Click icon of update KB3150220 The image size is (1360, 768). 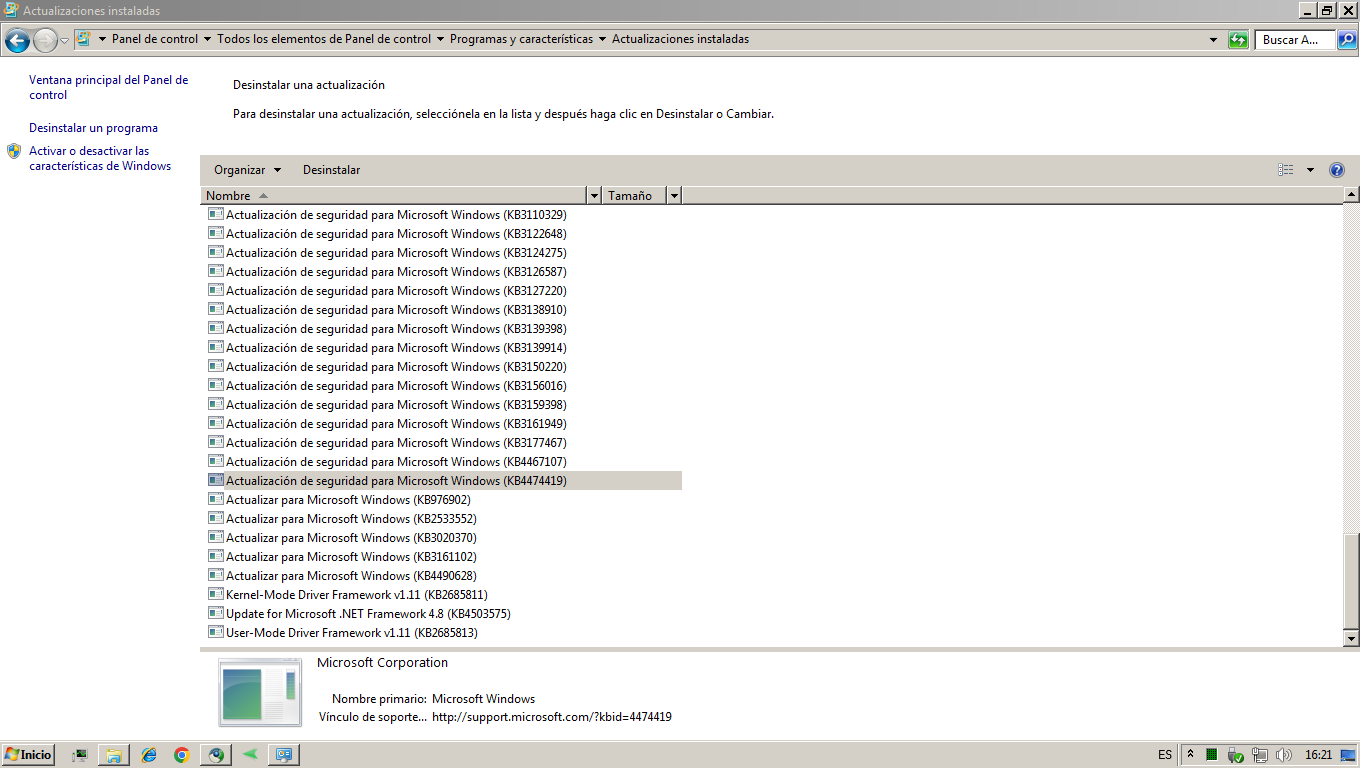215,366
